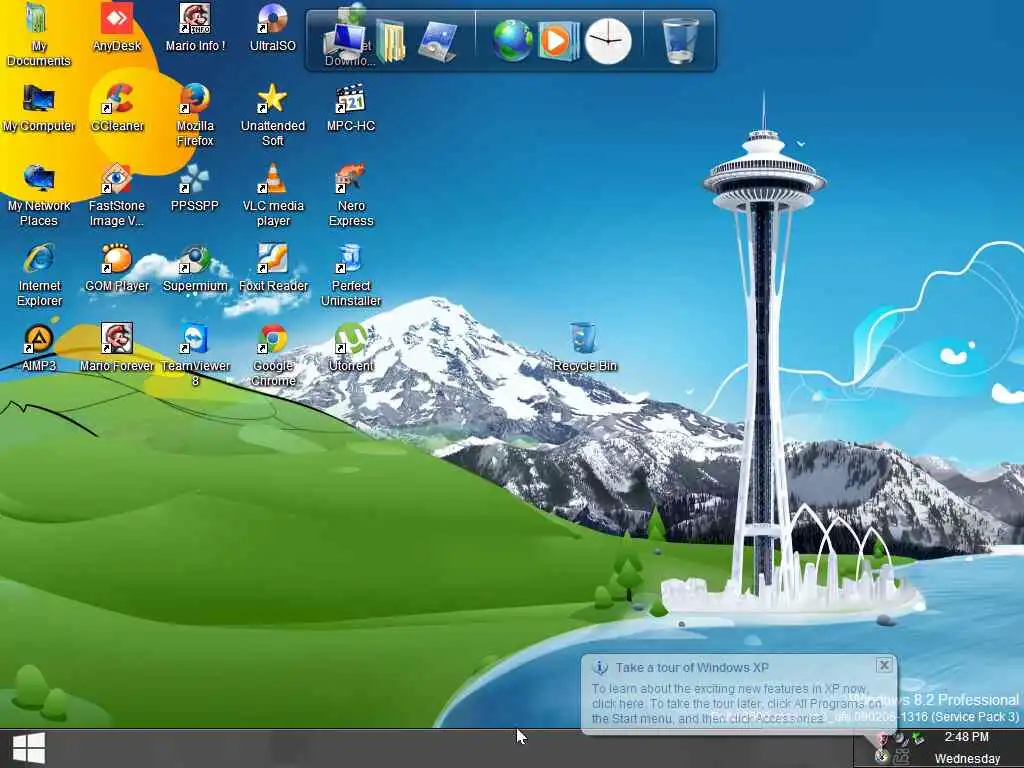Open the AIMP3 music player
This screenshot has width=1024, height=768.
pyautogui.click(x=38, y=348)
